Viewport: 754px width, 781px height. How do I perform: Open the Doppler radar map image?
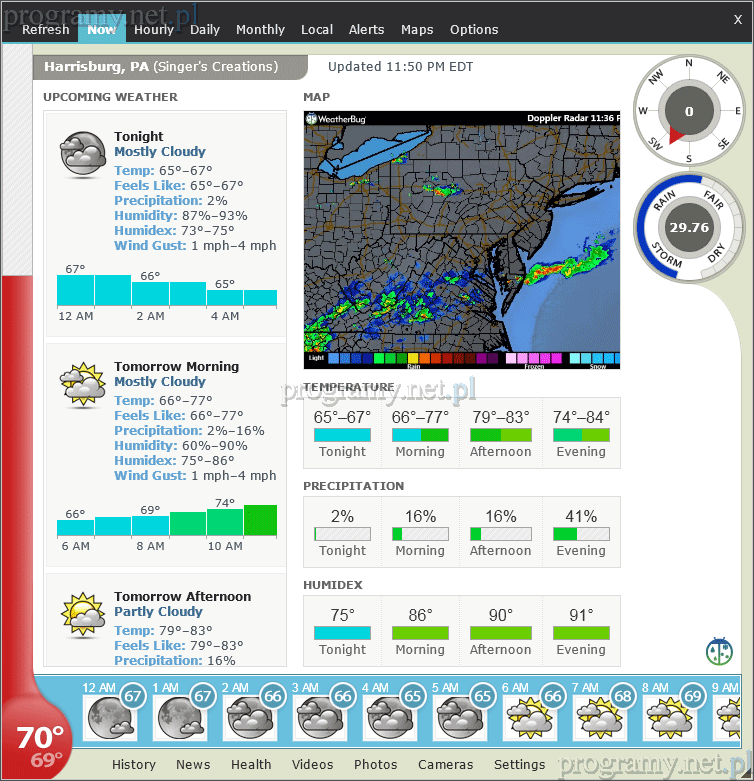coord(462,238)
